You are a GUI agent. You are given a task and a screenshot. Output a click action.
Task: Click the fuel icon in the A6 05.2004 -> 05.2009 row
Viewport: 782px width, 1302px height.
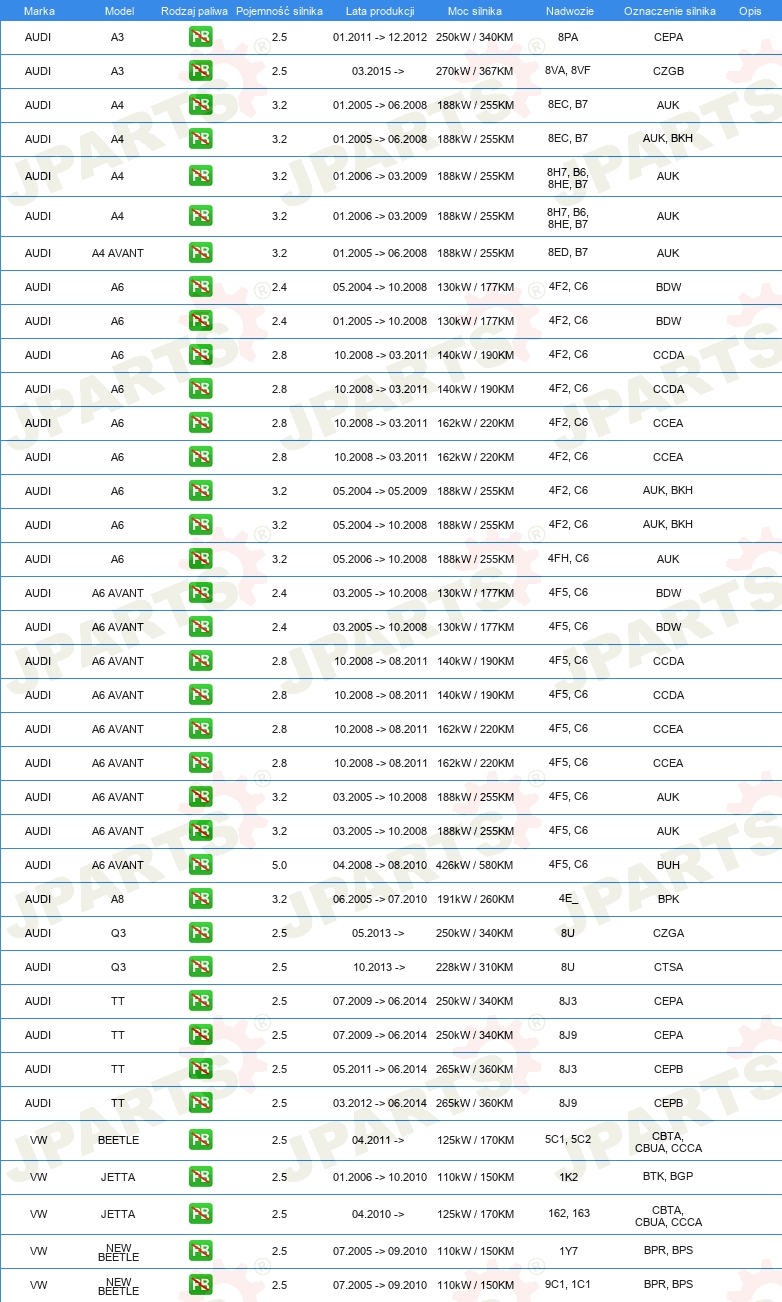pyautogui.click(x=200, y=491)
